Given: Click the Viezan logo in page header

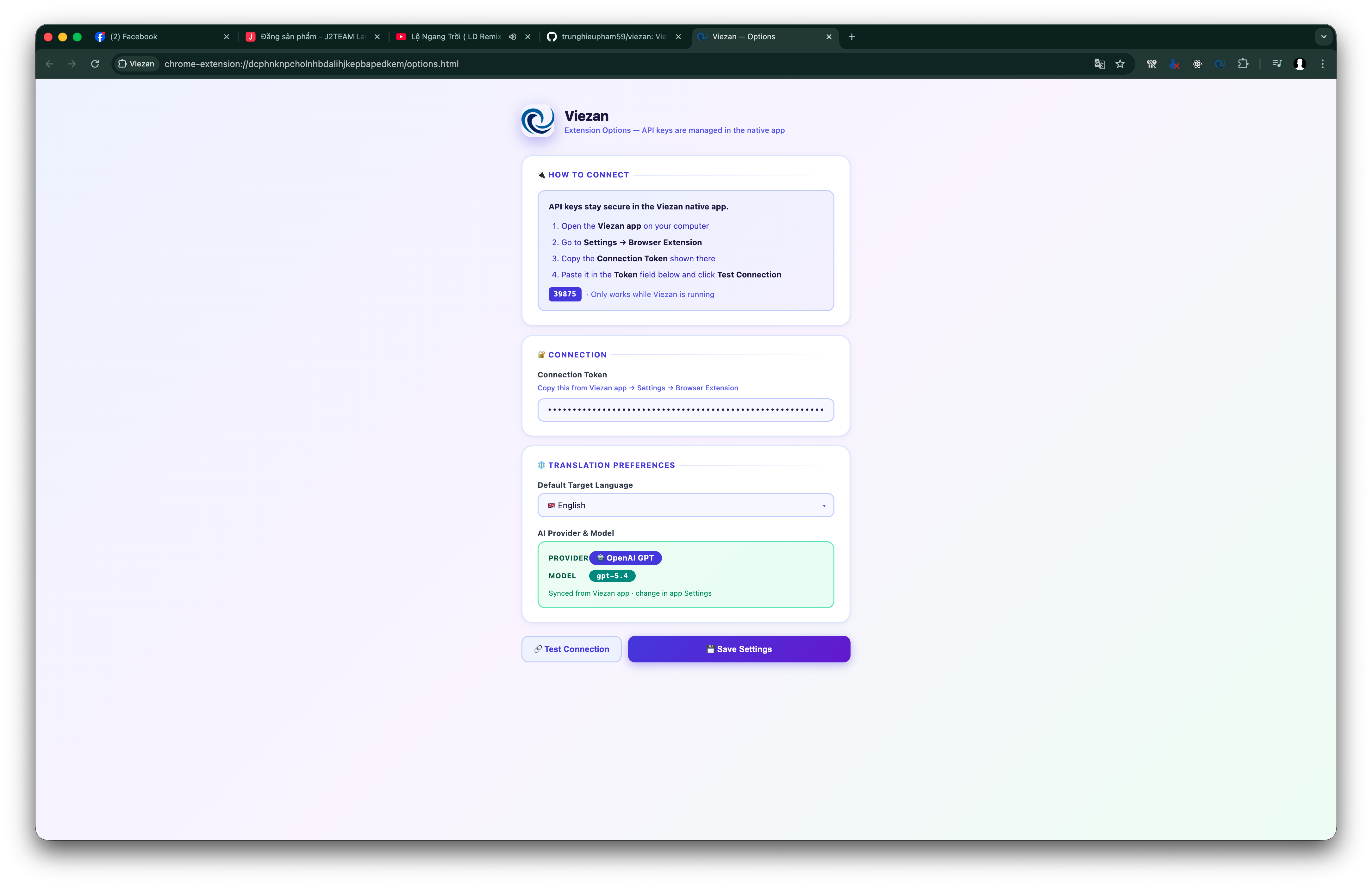Looking at the screenshot, I should pyautogui.click(x=537, y=121).
